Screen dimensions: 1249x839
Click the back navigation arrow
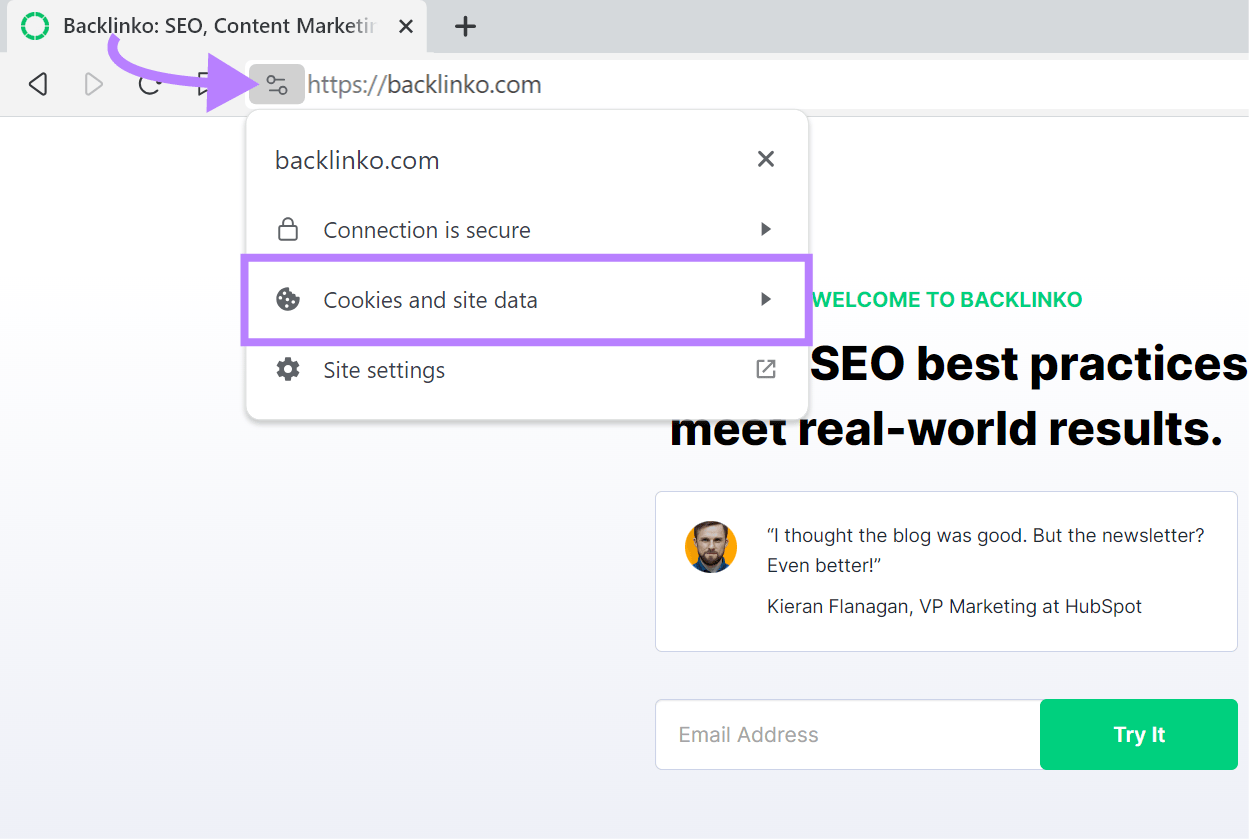pyautogui.click(x=38, y=84)
